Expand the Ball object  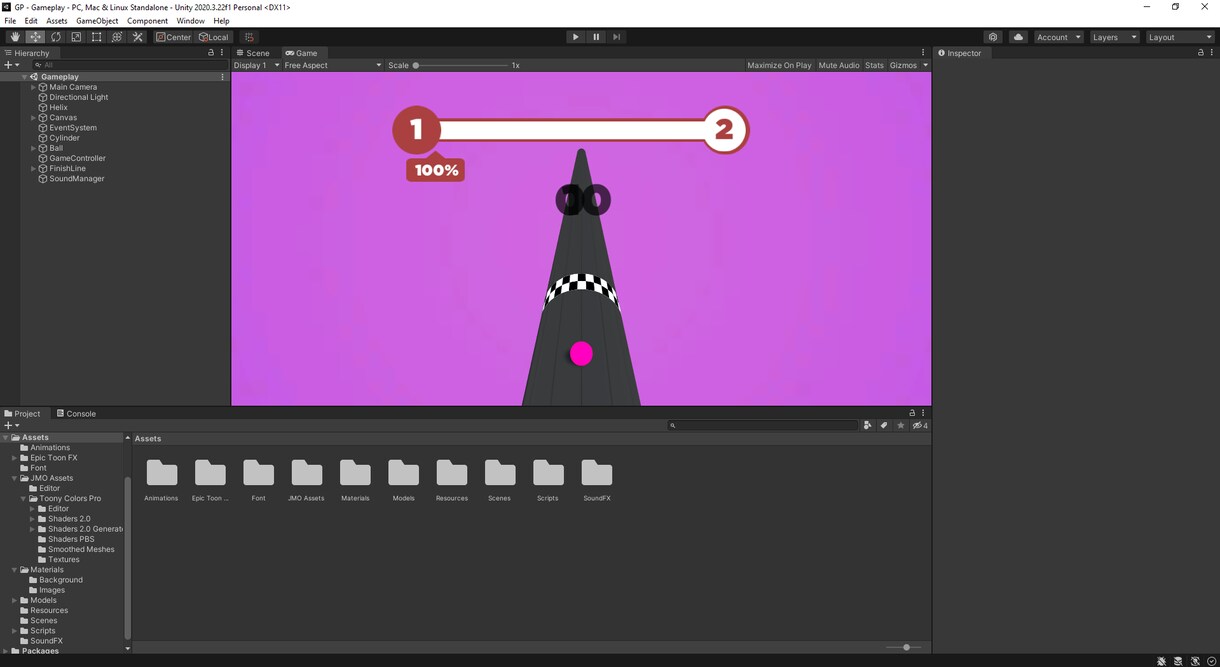pos(33,148)
